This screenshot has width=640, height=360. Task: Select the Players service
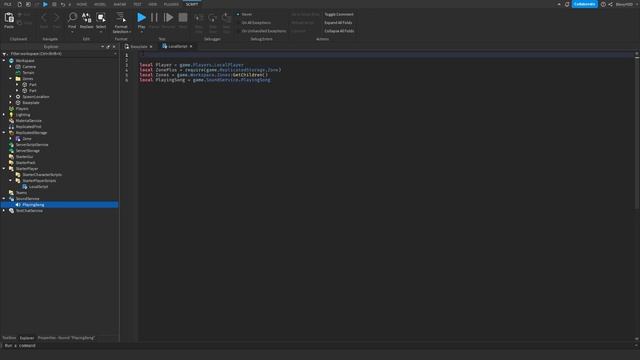click(22, 109)
